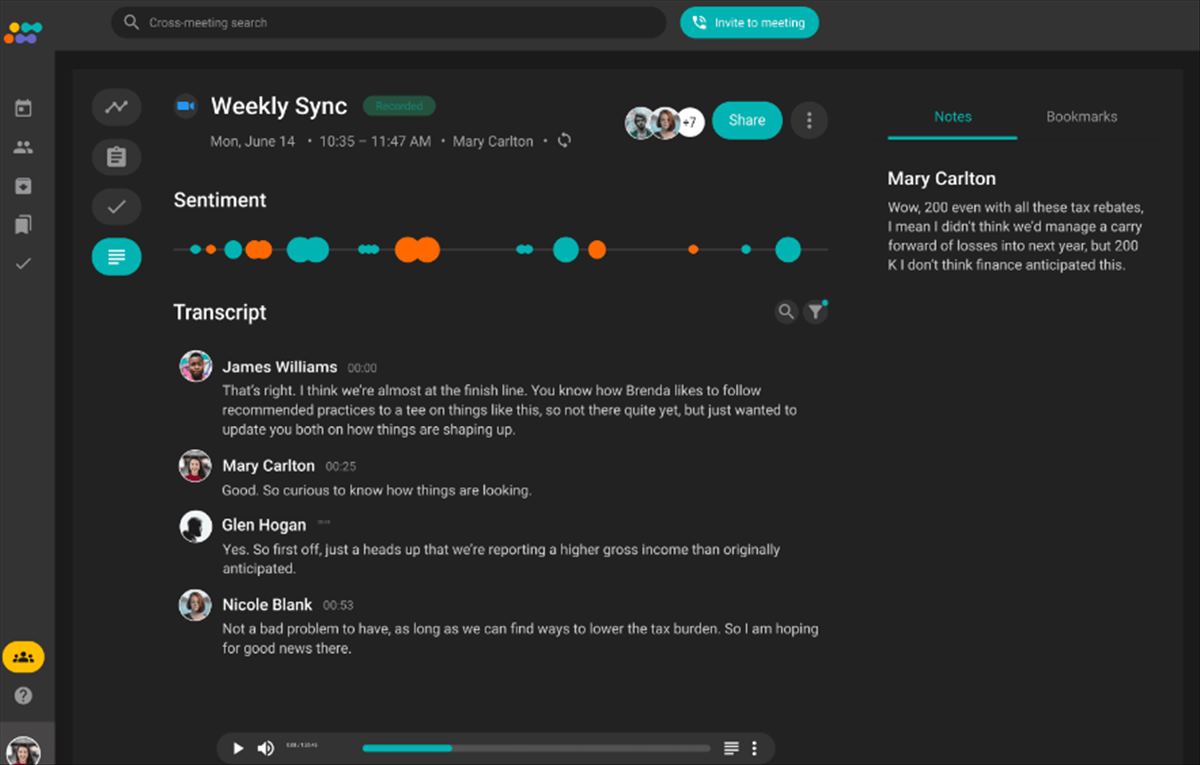Image resolution: width=1200 pixels, height=765 pixels.
Task: Search within transcript using magnifier icon
Action: click(786, 312)
